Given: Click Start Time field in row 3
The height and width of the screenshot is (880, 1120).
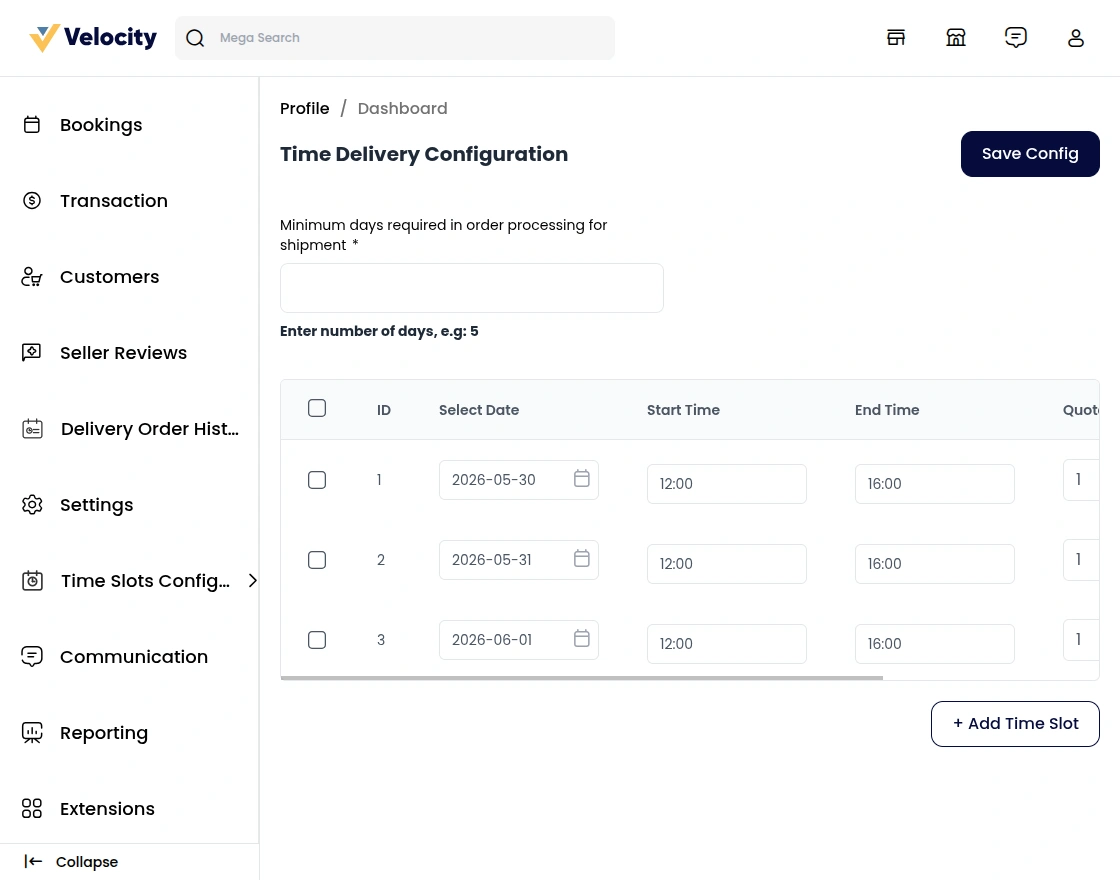Looking at the screenshot, I should (726, 644).
